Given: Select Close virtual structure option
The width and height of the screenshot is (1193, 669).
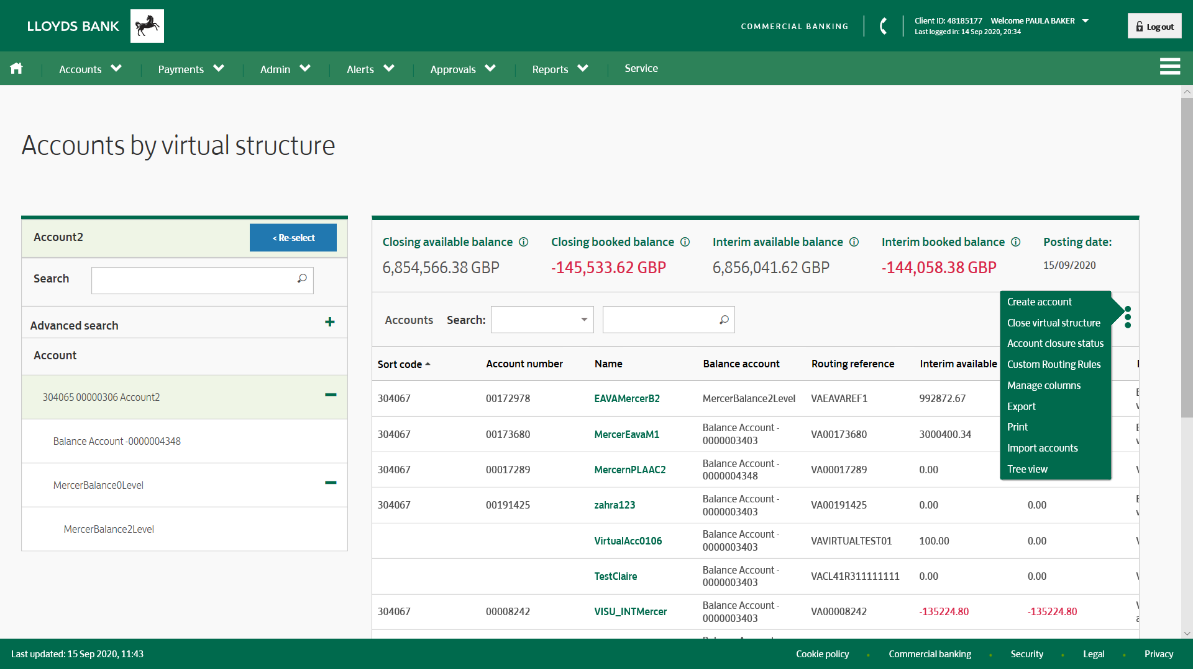Looking at the screenshot, I should tap(1053, 323).
